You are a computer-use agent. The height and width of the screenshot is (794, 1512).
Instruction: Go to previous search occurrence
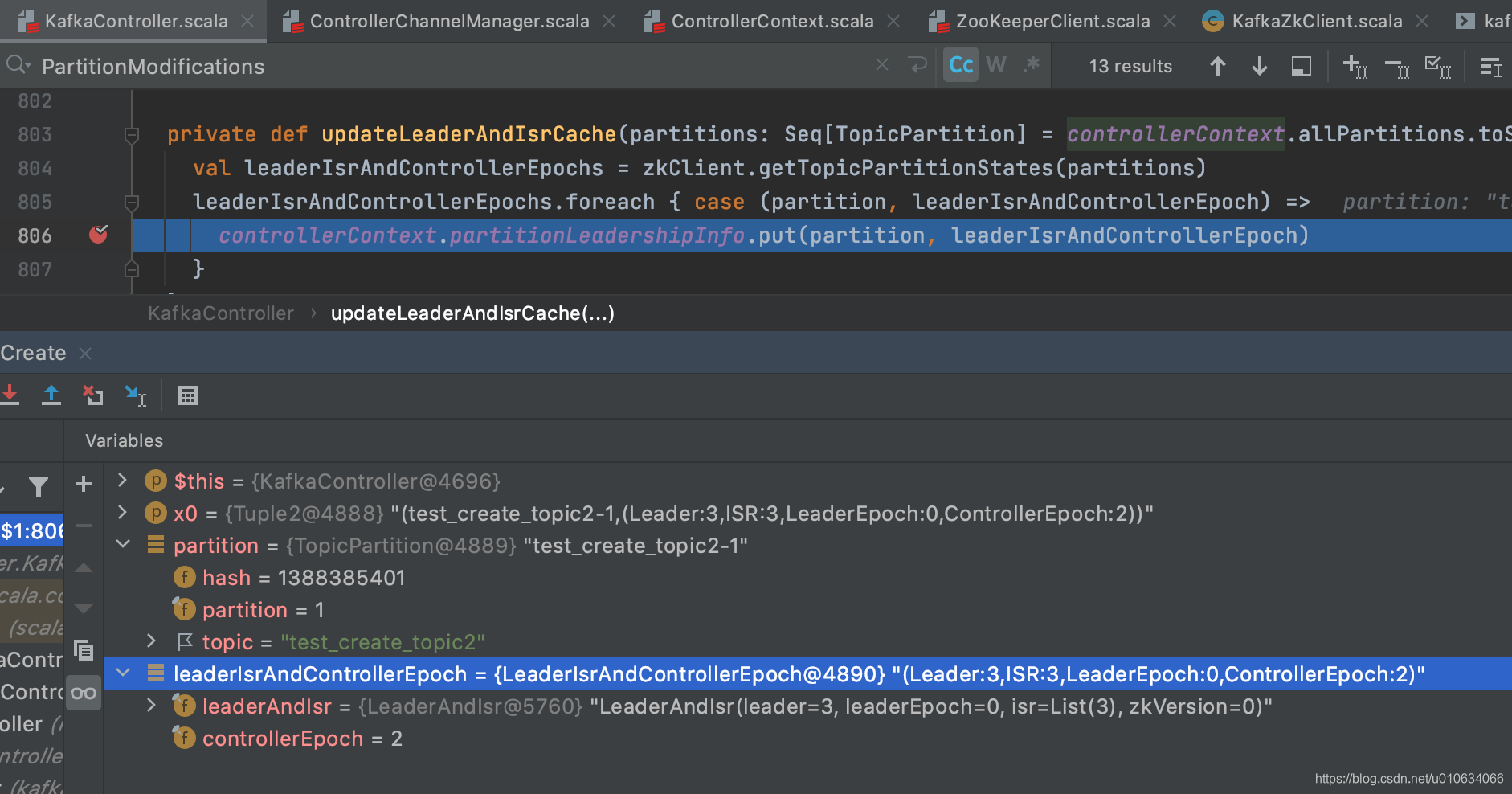[x=1218, y=66]
